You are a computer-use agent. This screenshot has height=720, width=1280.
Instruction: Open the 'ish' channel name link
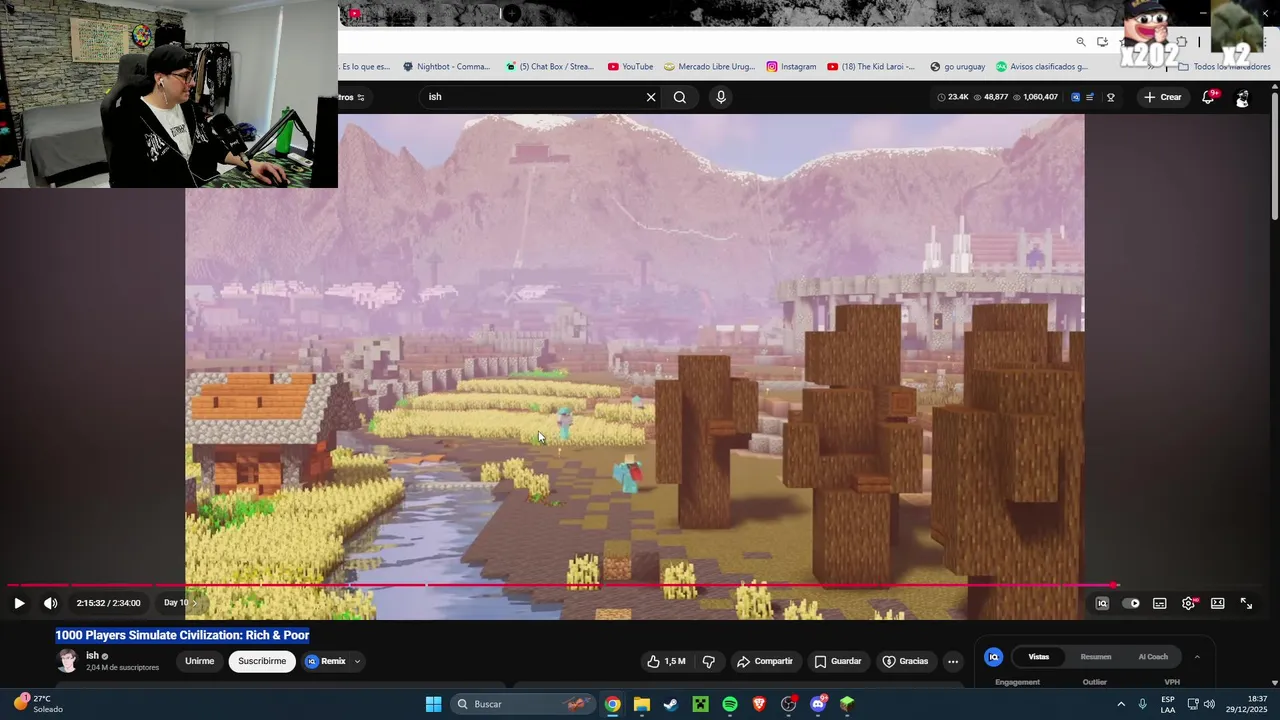pyautogui.click(x=92, y=656)
